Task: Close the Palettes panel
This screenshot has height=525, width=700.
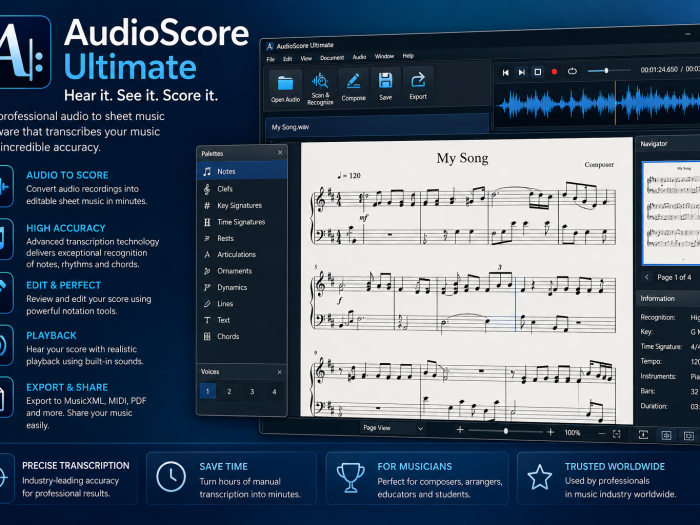Action: click(280, 153)
